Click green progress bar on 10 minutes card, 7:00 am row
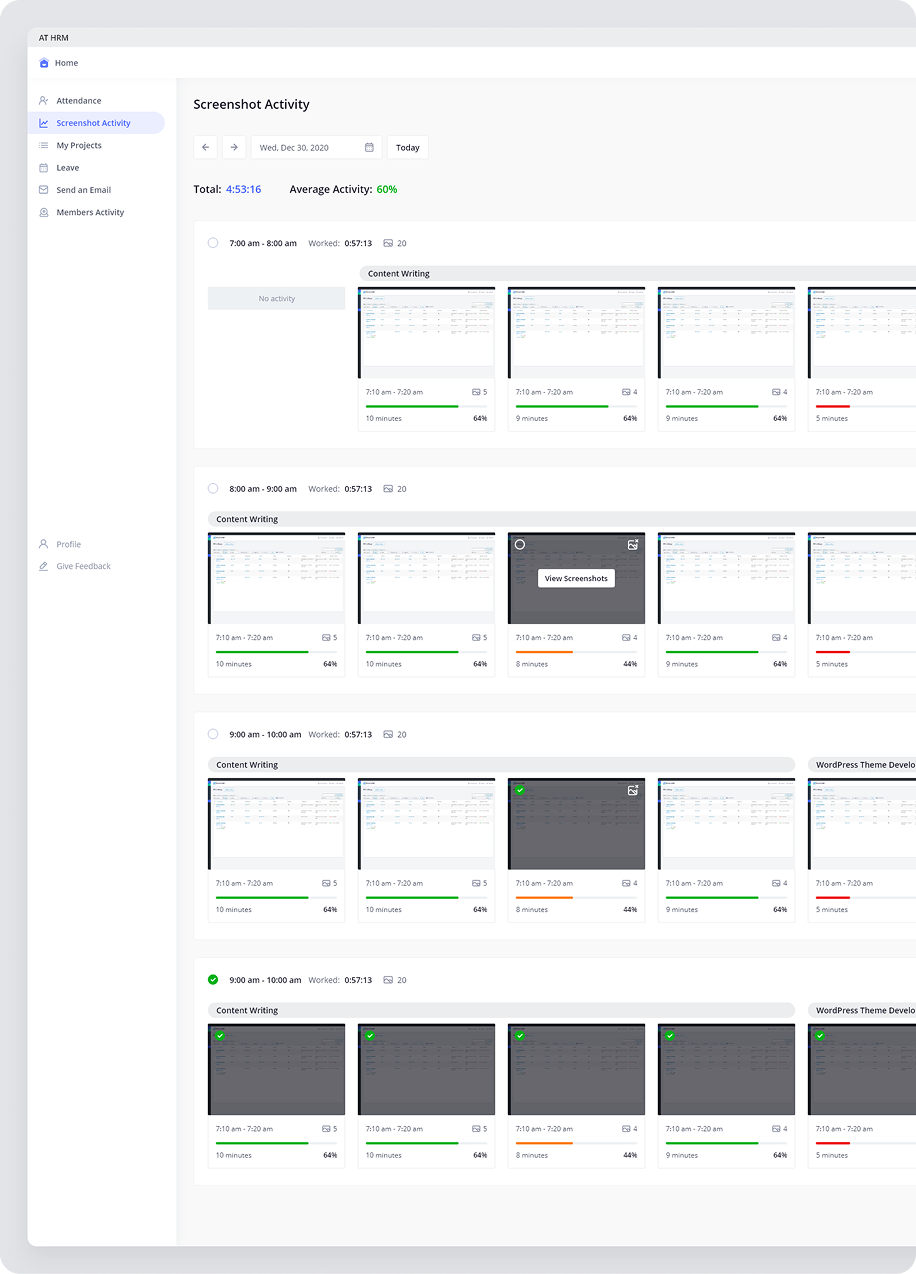The height and width of the screenshot is (1274, 916). 412,406
